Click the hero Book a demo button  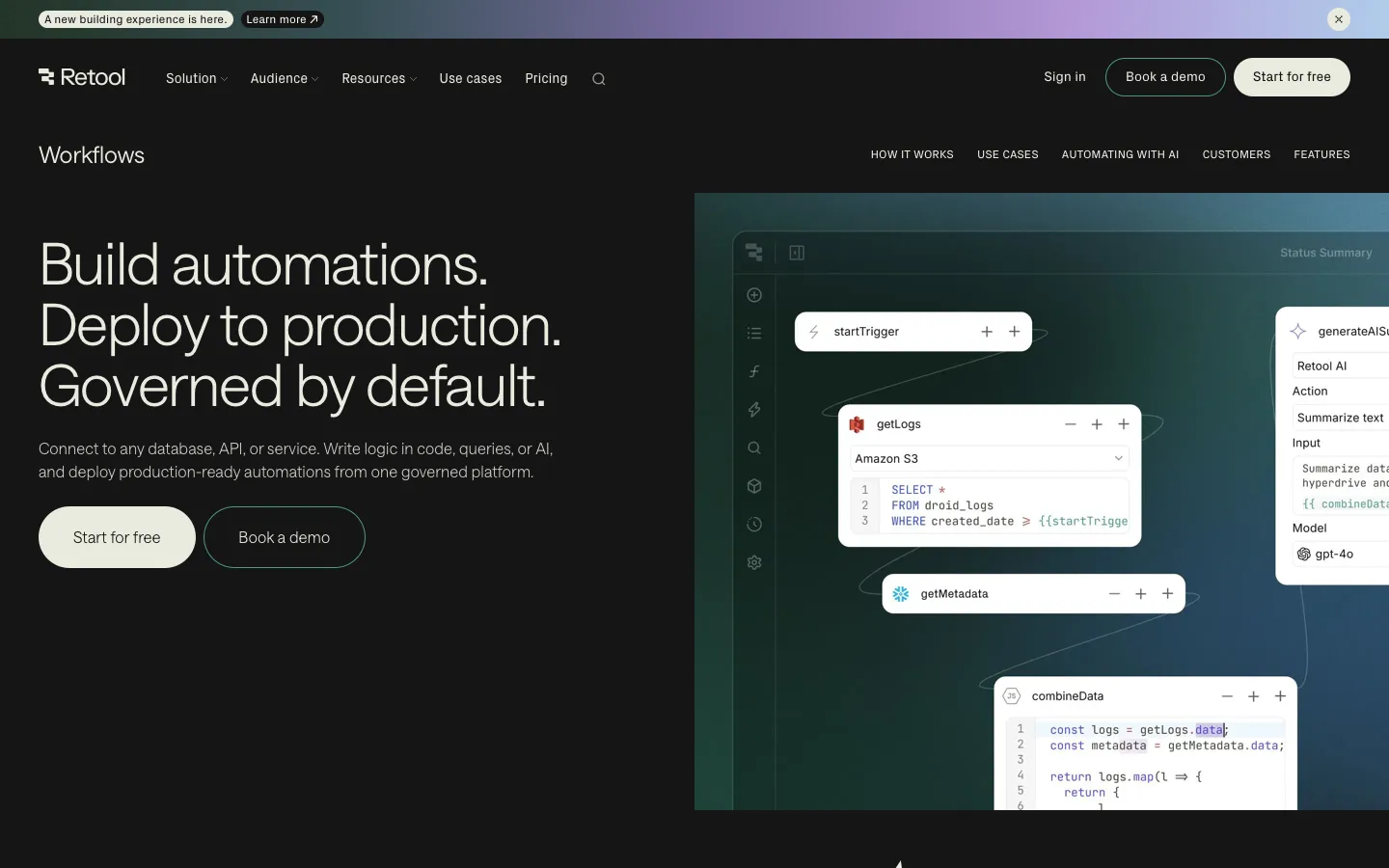click(285, 537)
